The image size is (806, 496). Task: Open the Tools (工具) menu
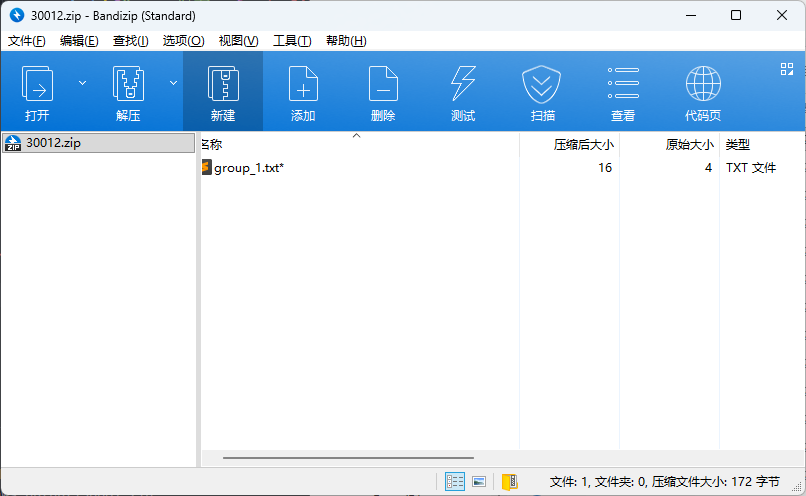[292, 41]
